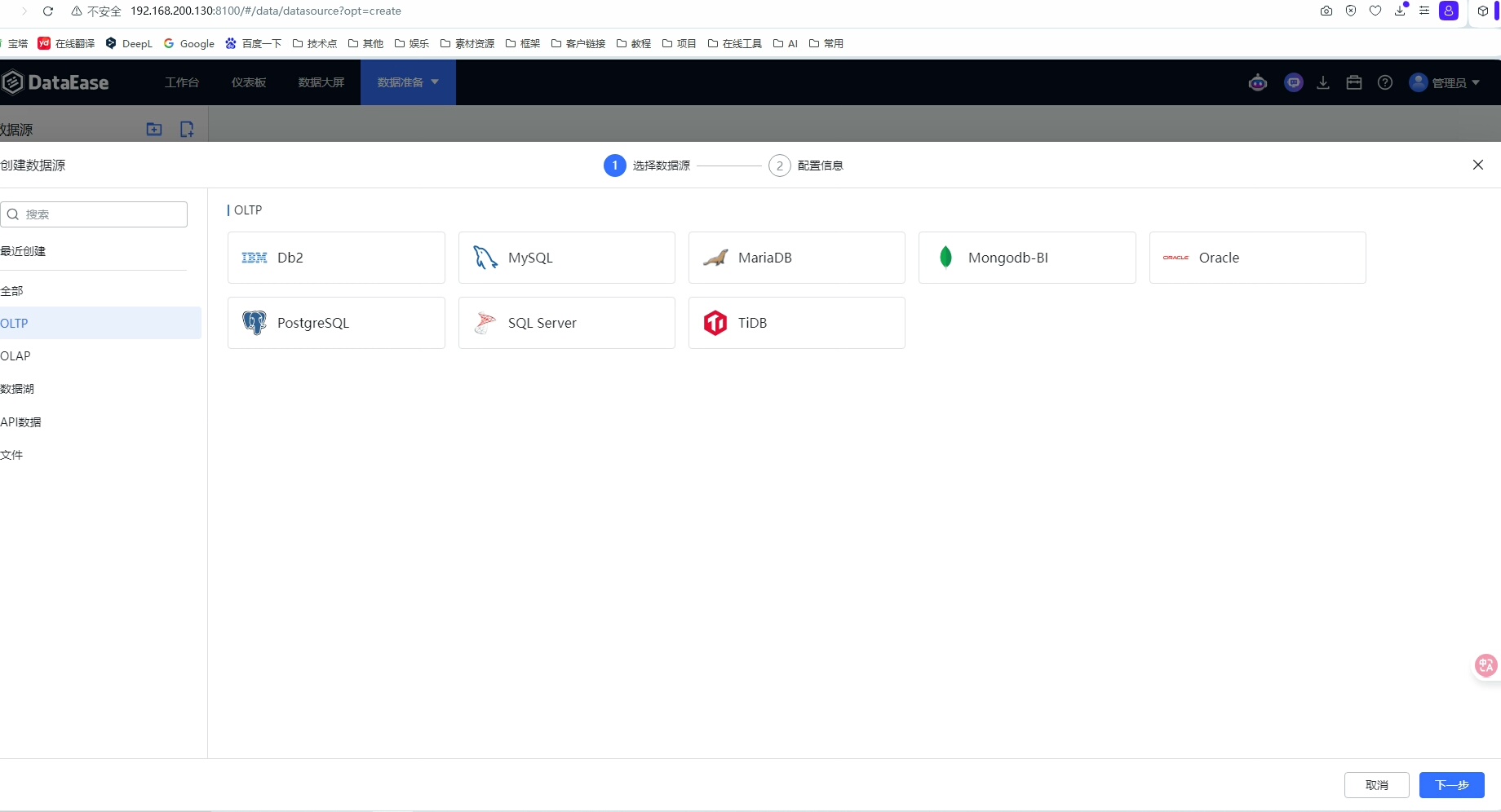Click the 取消 button
Image resolution: width=1501 pixels, height=812 pixels.
[1377, 785]
